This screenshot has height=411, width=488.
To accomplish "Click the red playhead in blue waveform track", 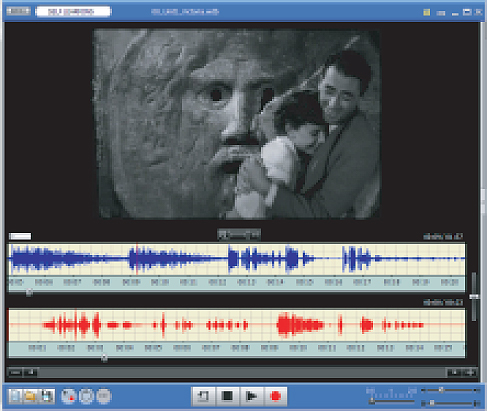I will 137,259.
